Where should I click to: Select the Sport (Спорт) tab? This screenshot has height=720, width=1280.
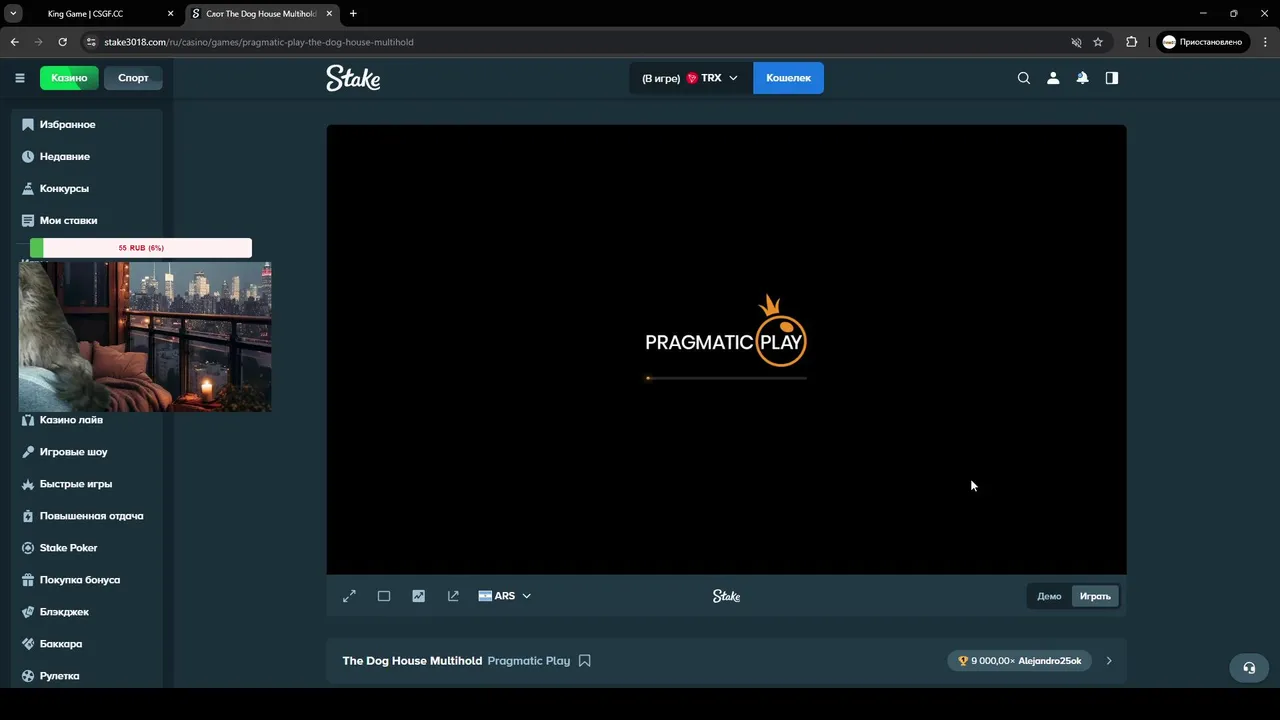(133, 78)
